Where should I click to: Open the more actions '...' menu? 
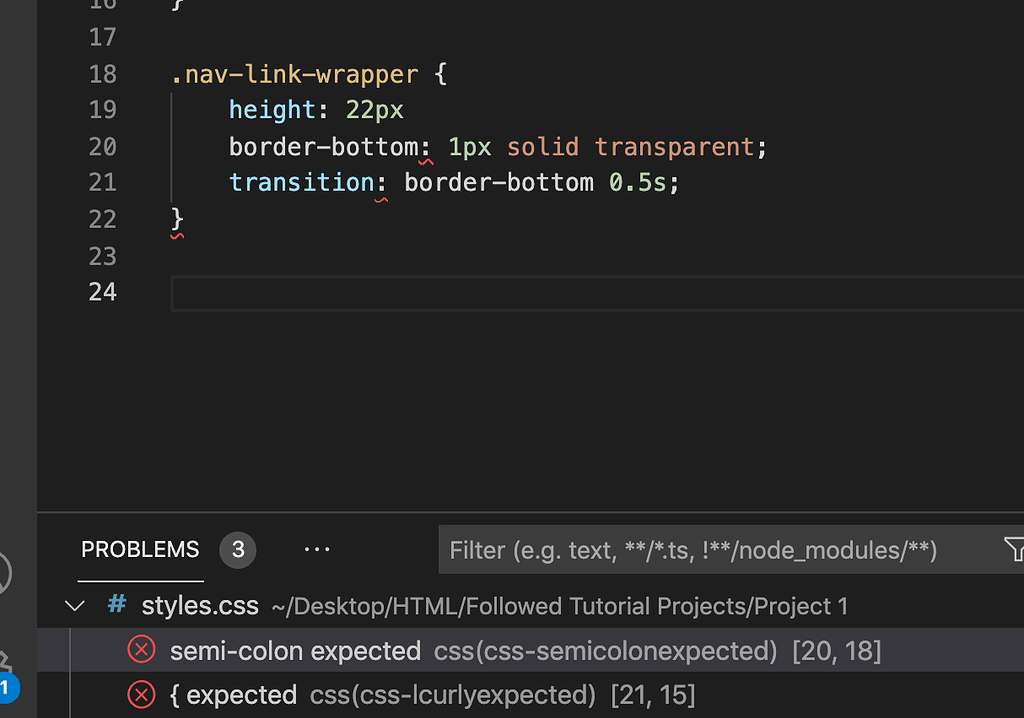pos(317,549)
